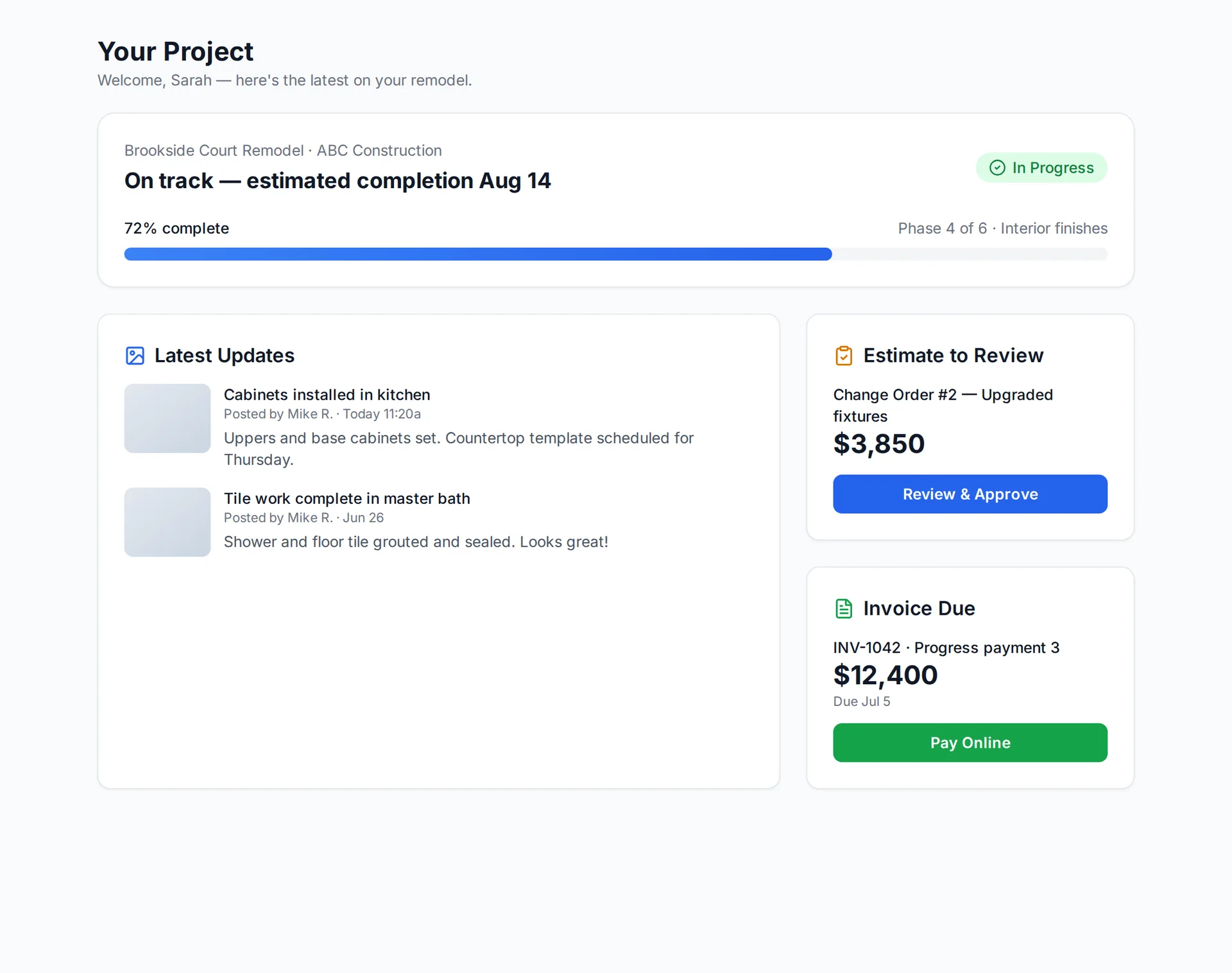This screenshot has height=973, width=1232.
Task: Click the $12,400 invoice amount
Action: point(885,675)
